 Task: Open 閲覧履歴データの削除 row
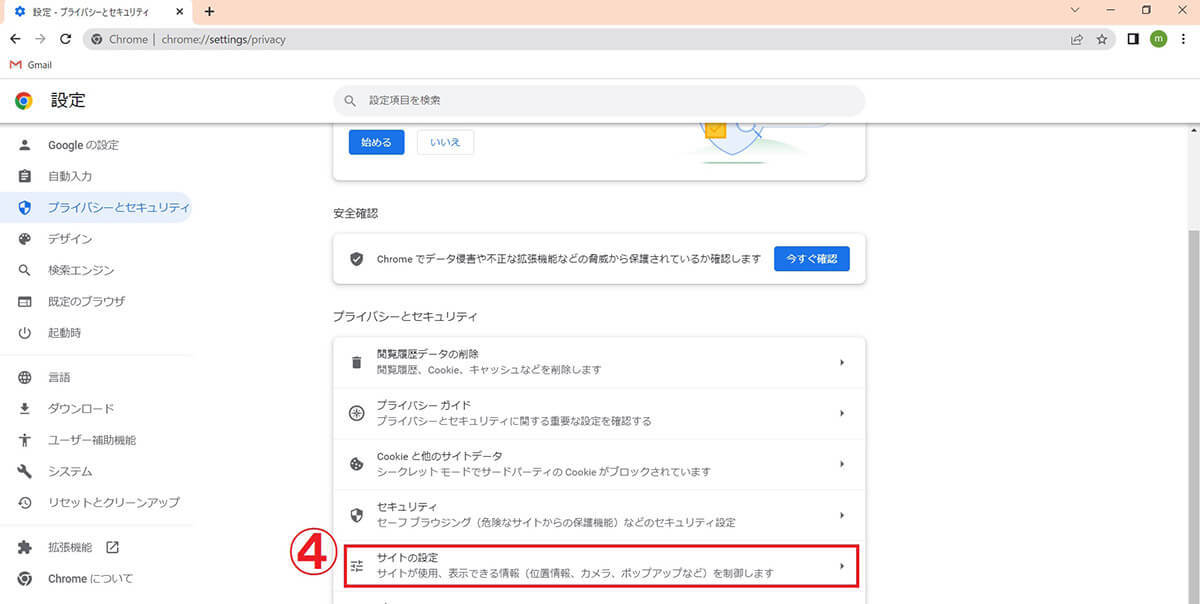tap(599, 362)
